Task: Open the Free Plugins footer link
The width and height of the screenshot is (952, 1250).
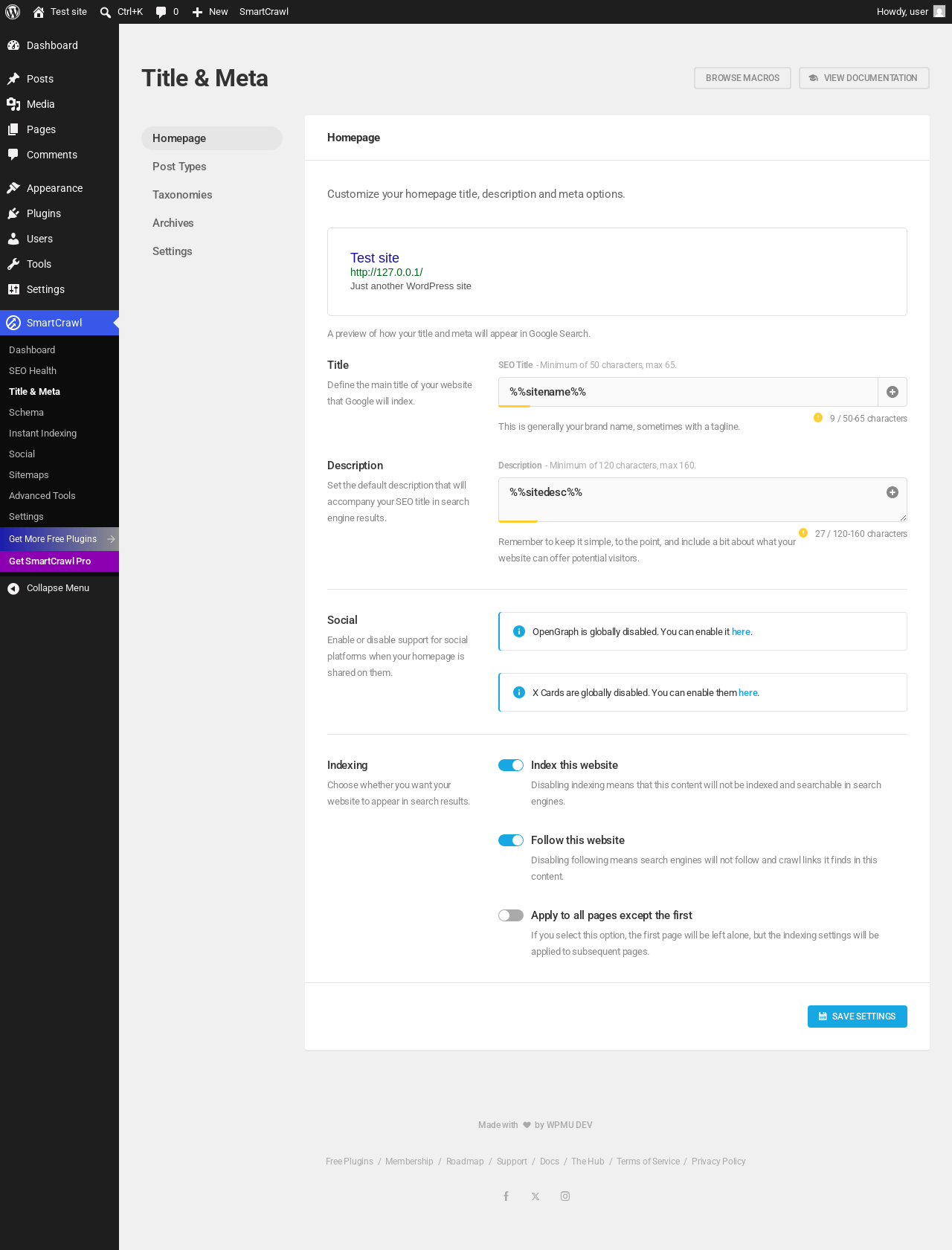Action: [350, 1162]
